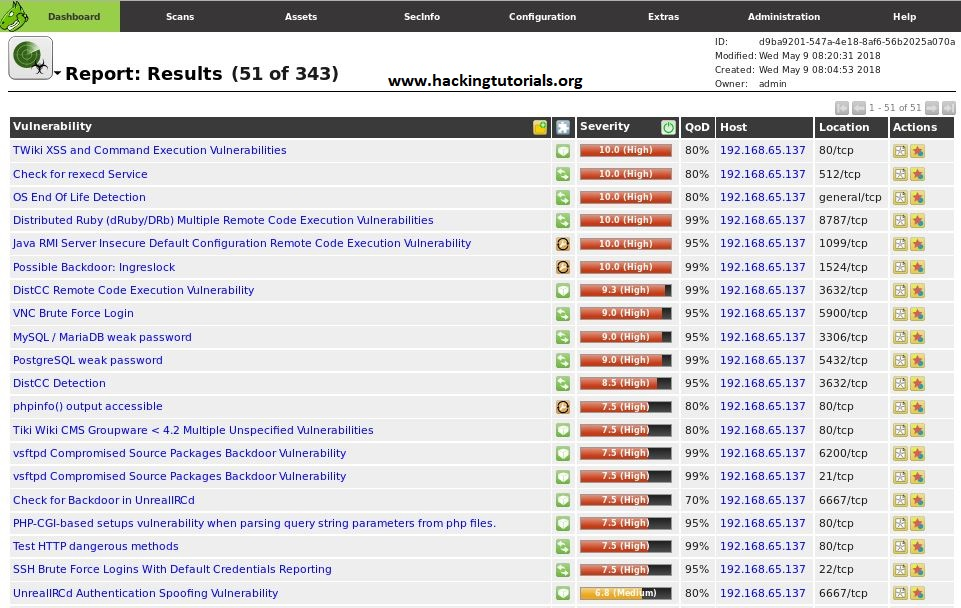The width and height of the screenshot is (961, 608).
Task: Go to the last results page
Action: [x=949, y=108]
